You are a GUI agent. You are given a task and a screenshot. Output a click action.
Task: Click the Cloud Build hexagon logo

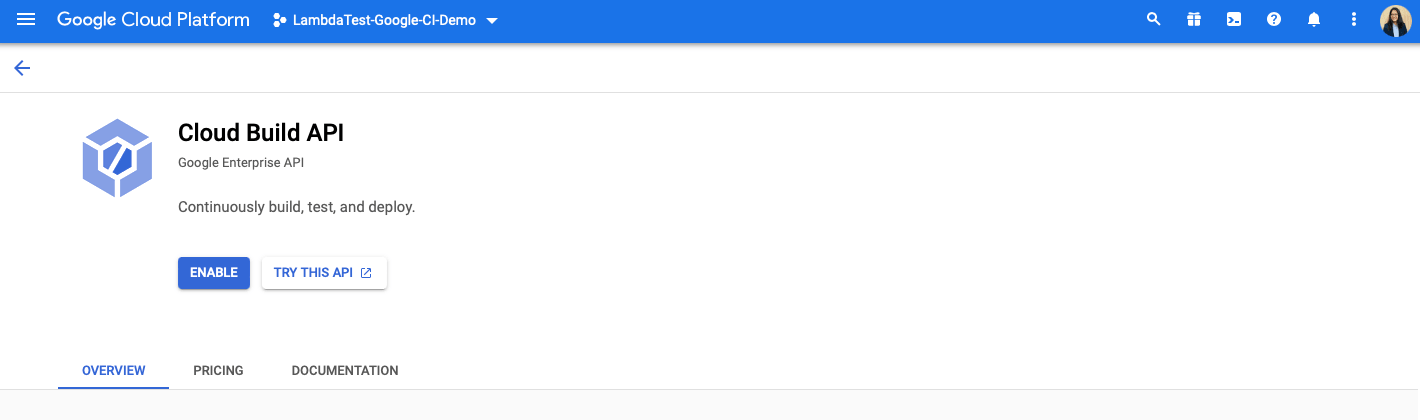[117, 157]
